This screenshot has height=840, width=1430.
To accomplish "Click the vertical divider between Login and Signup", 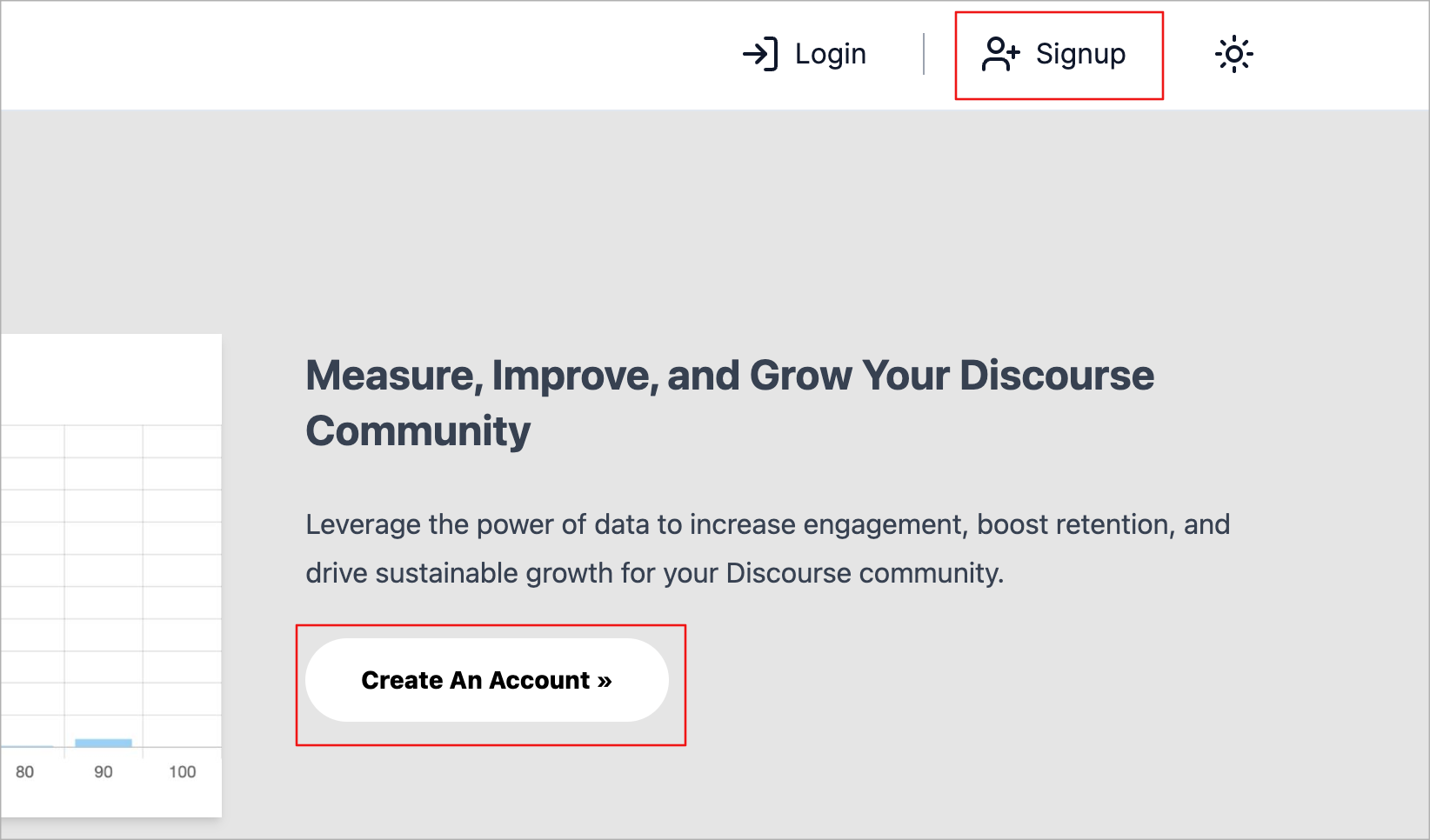I will click(924, 54).
